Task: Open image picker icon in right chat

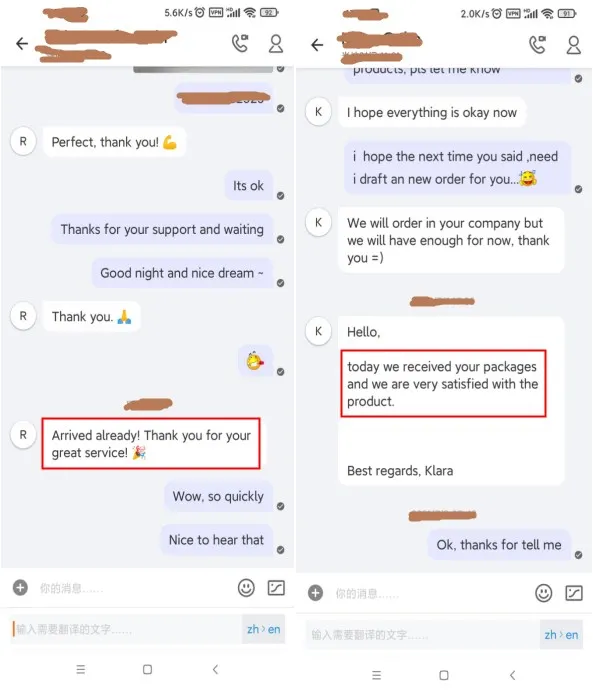Action: click(574, 593)
